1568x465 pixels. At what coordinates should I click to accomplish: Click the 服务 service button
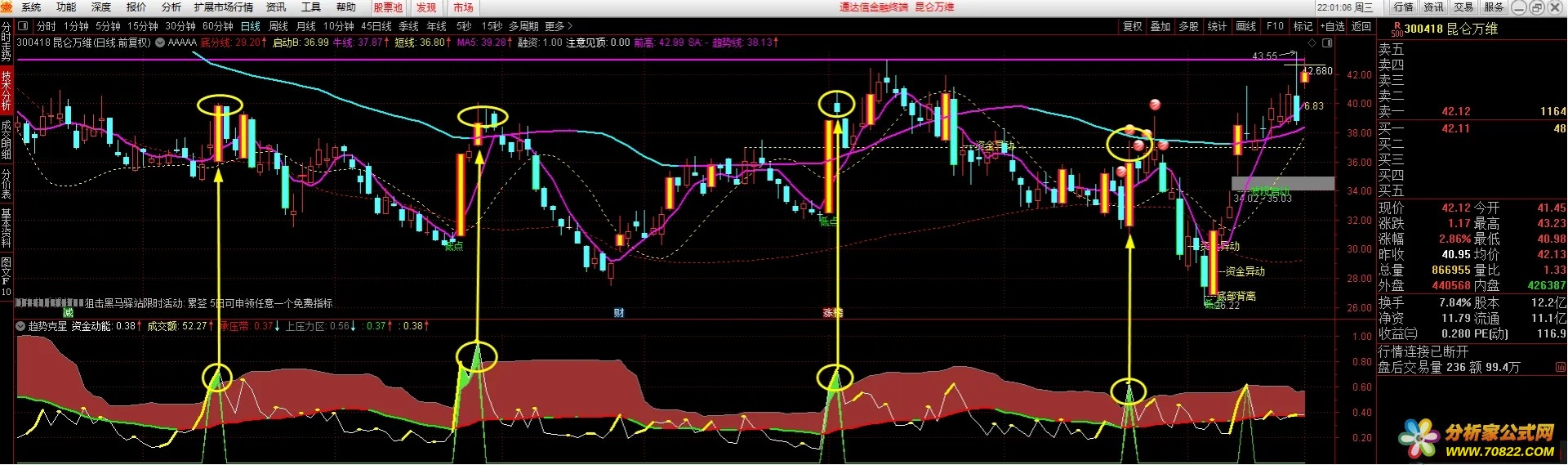(1494, 7)
